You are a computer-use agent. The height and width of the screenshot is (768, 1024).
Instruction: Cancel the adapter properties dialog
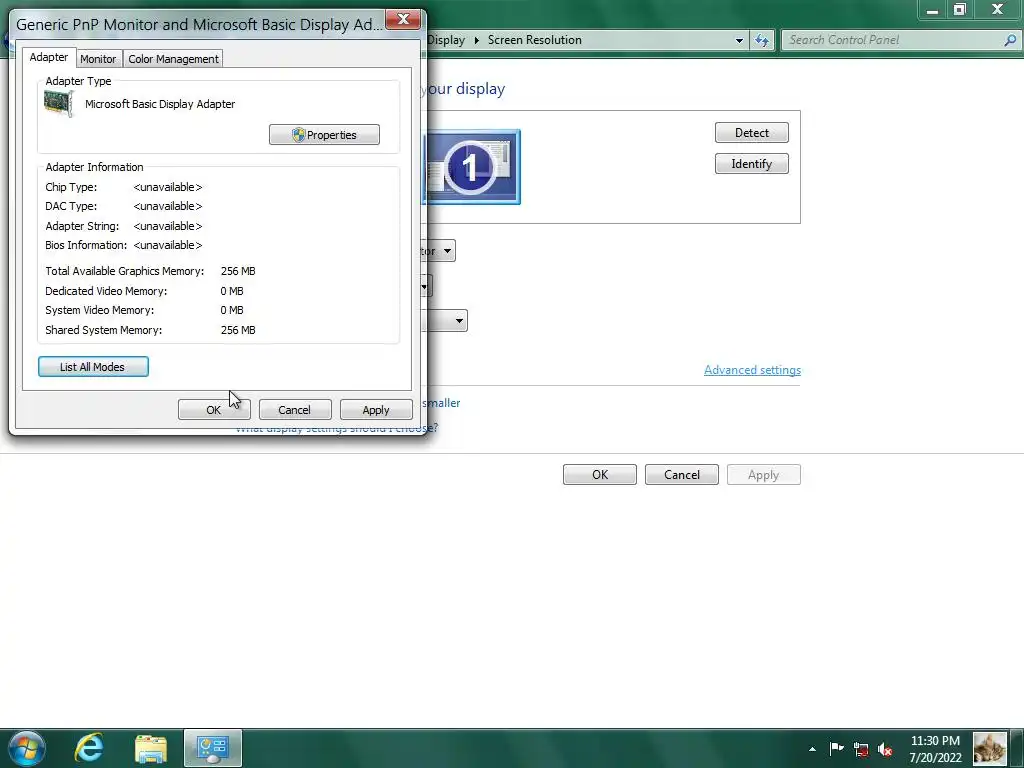click(295, 410)
